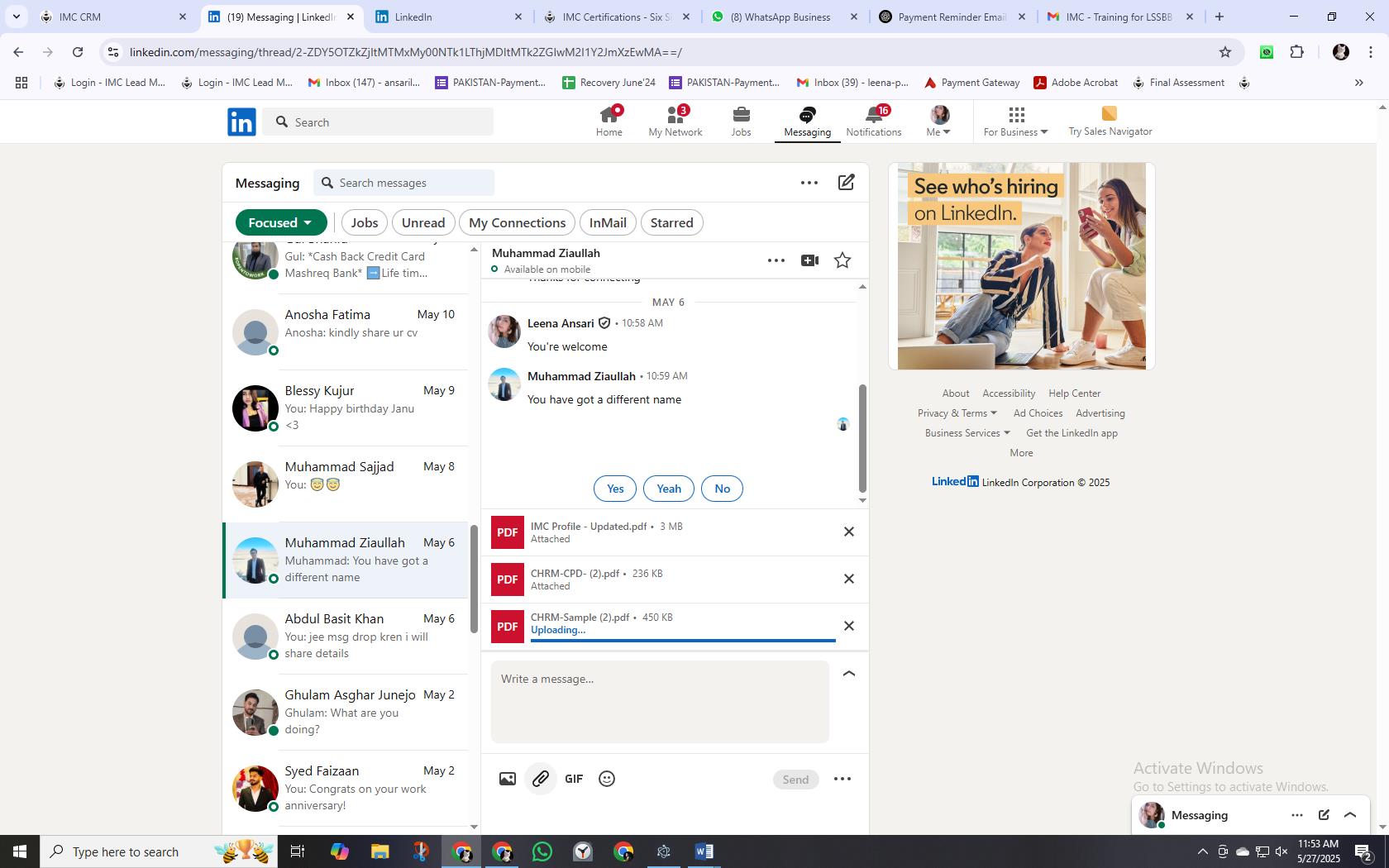The height and width of the screenshot is (868, 1389).
Task: Expand the bottom Messaging overlay chevron
Action: 1350,815
